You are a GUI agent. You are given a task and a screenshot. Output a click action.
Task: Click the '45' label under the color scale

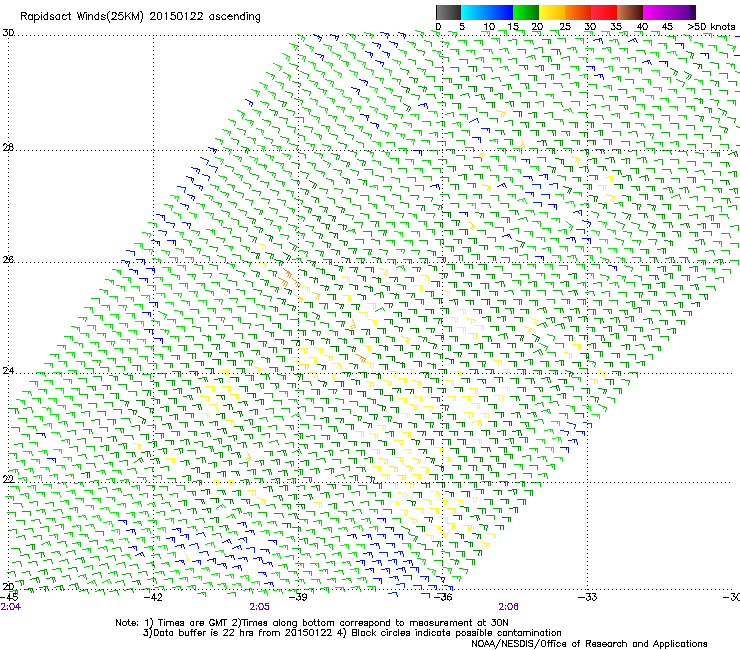(667, 27)
